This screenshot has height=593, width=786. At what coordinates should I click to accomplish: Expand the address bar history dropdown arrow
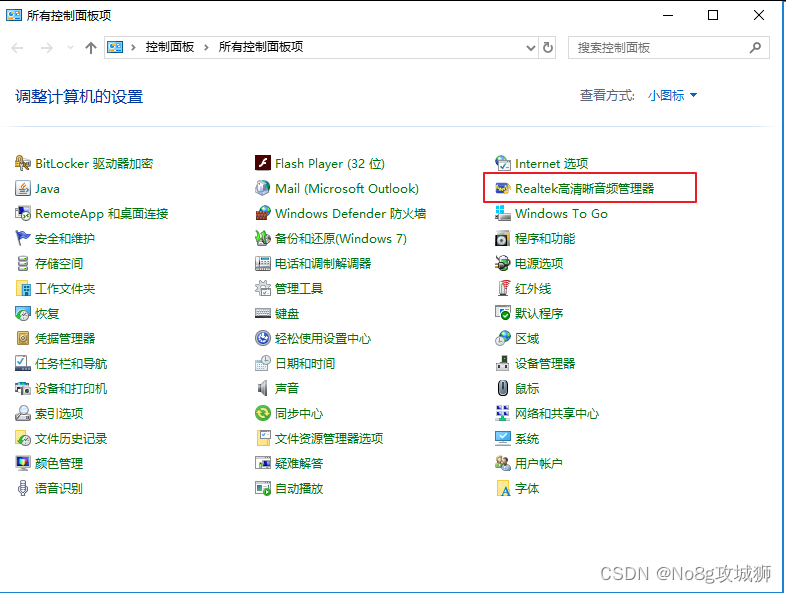[531, 48]
